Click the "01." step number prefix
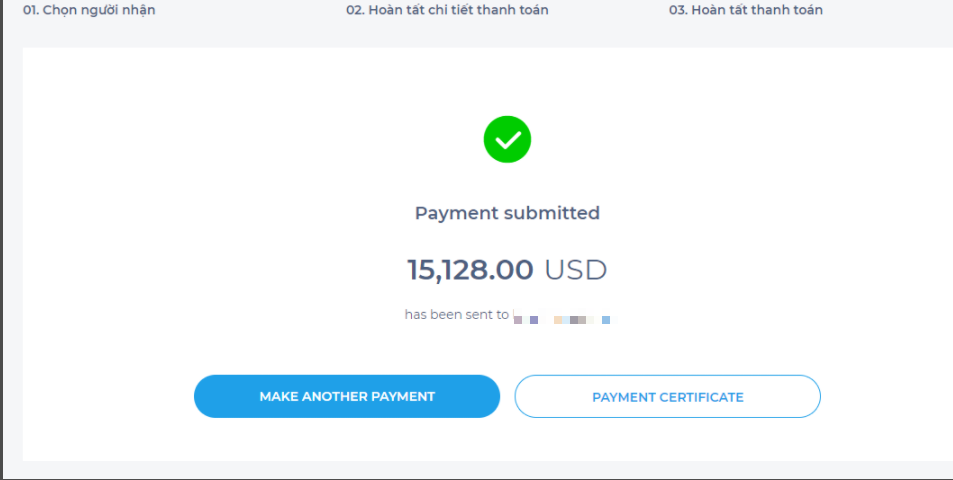 (31, 10)
